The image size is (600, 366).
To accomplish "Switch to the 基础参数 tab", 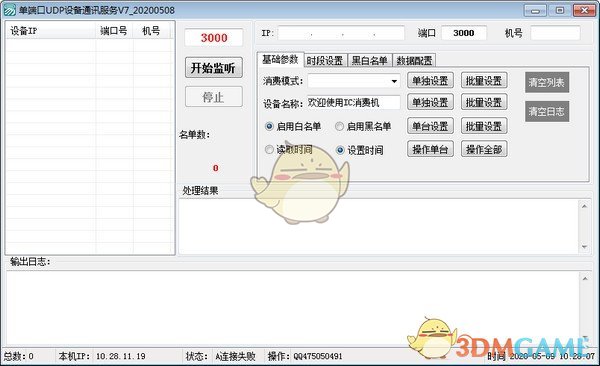I will pyautogui.click(x=280, y=59).
